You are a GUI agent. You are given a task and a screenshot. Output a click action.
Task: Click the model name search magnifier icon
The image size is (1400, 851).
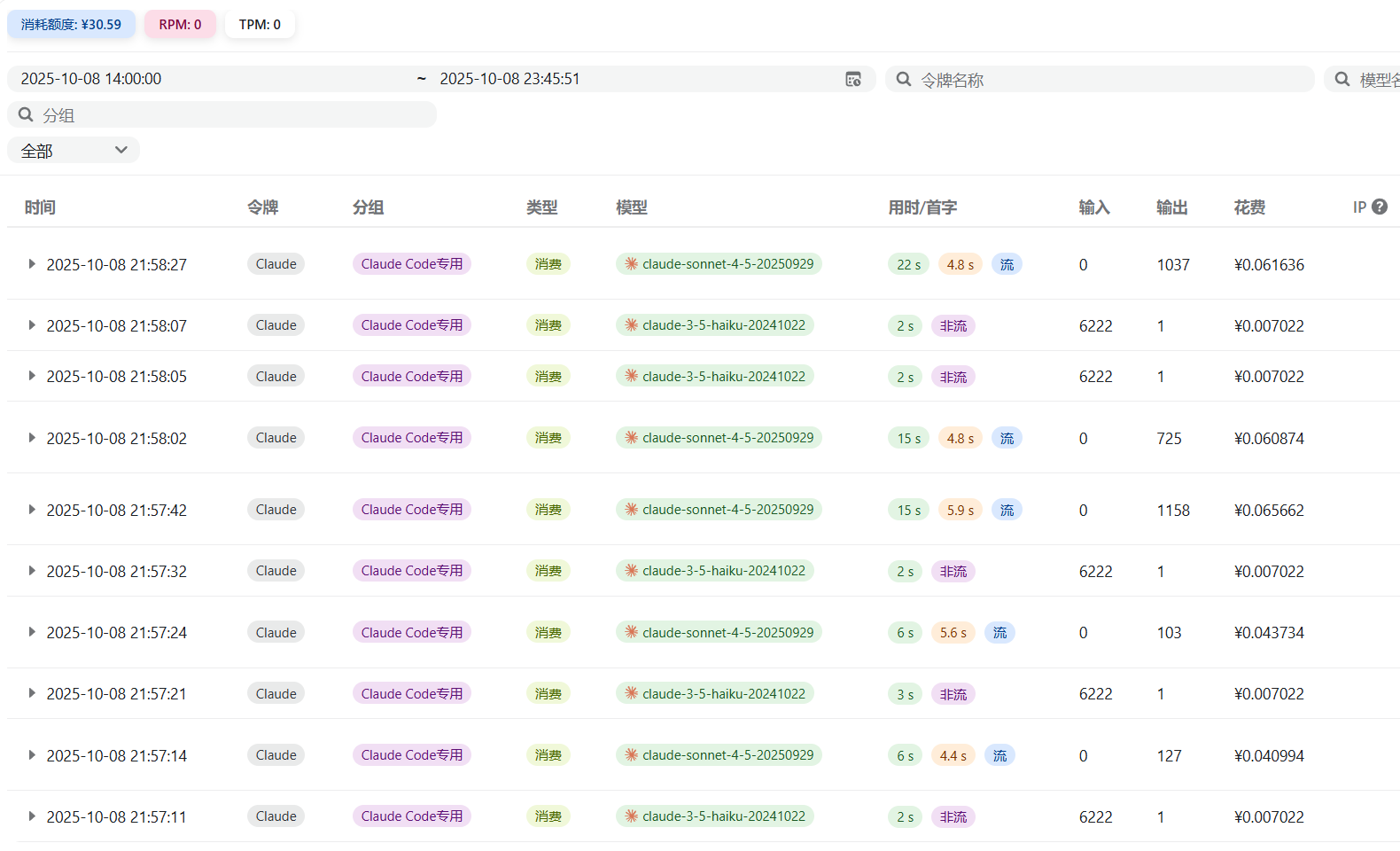[x=1342, y=79]
